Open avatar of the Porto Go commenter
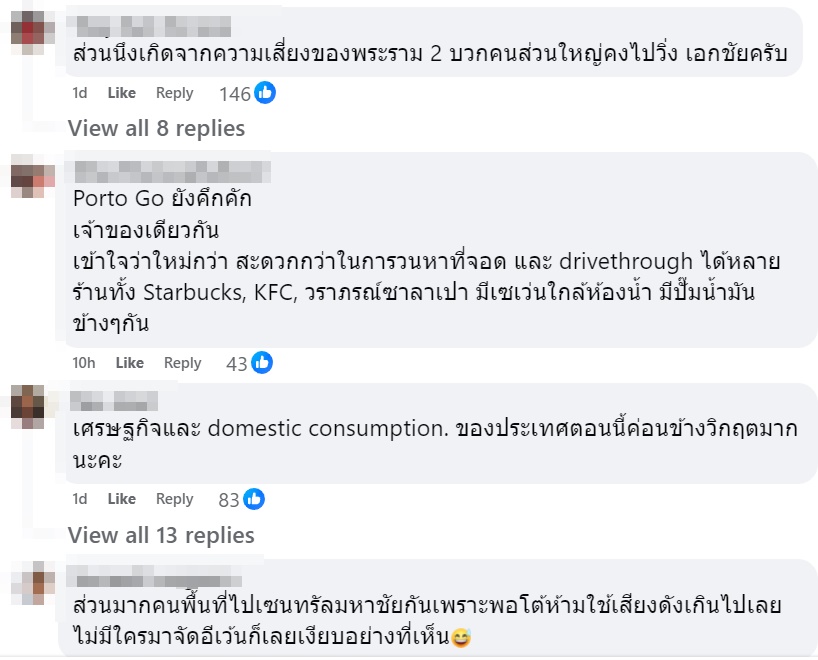The image size is (818, 660). click(x=32, y=179)
